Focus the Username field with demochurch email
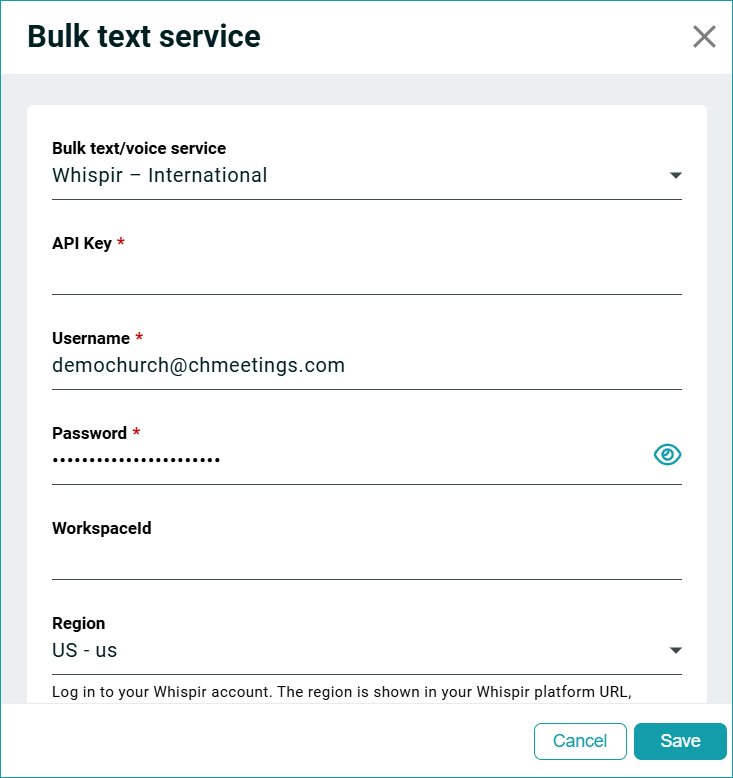Image resolution: width=733 pixels, height=778 pixels. pyautogui.click(x=366, y=366)
